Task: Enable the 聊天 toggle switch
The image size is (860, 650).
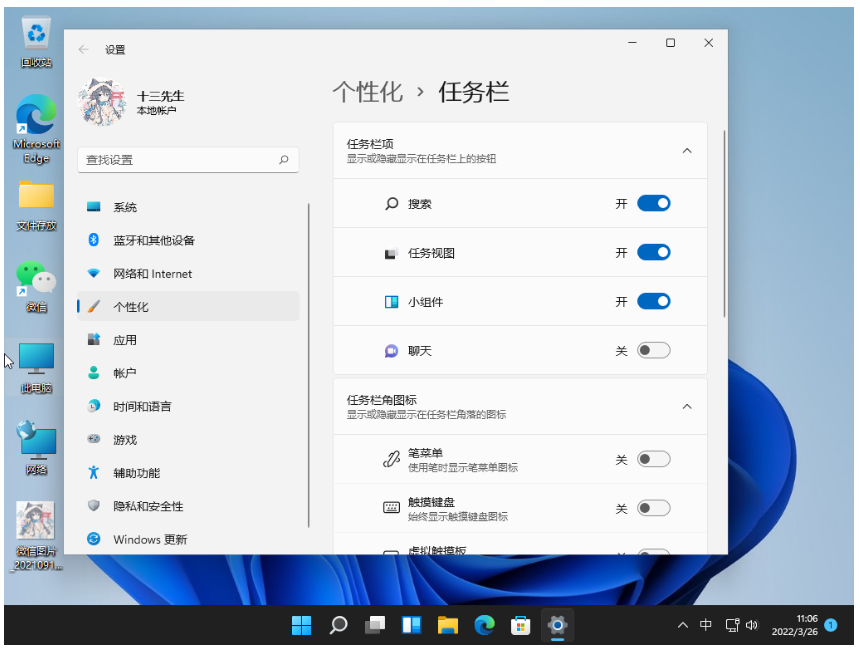Action: pyautogui.click(x=653, y=351)
